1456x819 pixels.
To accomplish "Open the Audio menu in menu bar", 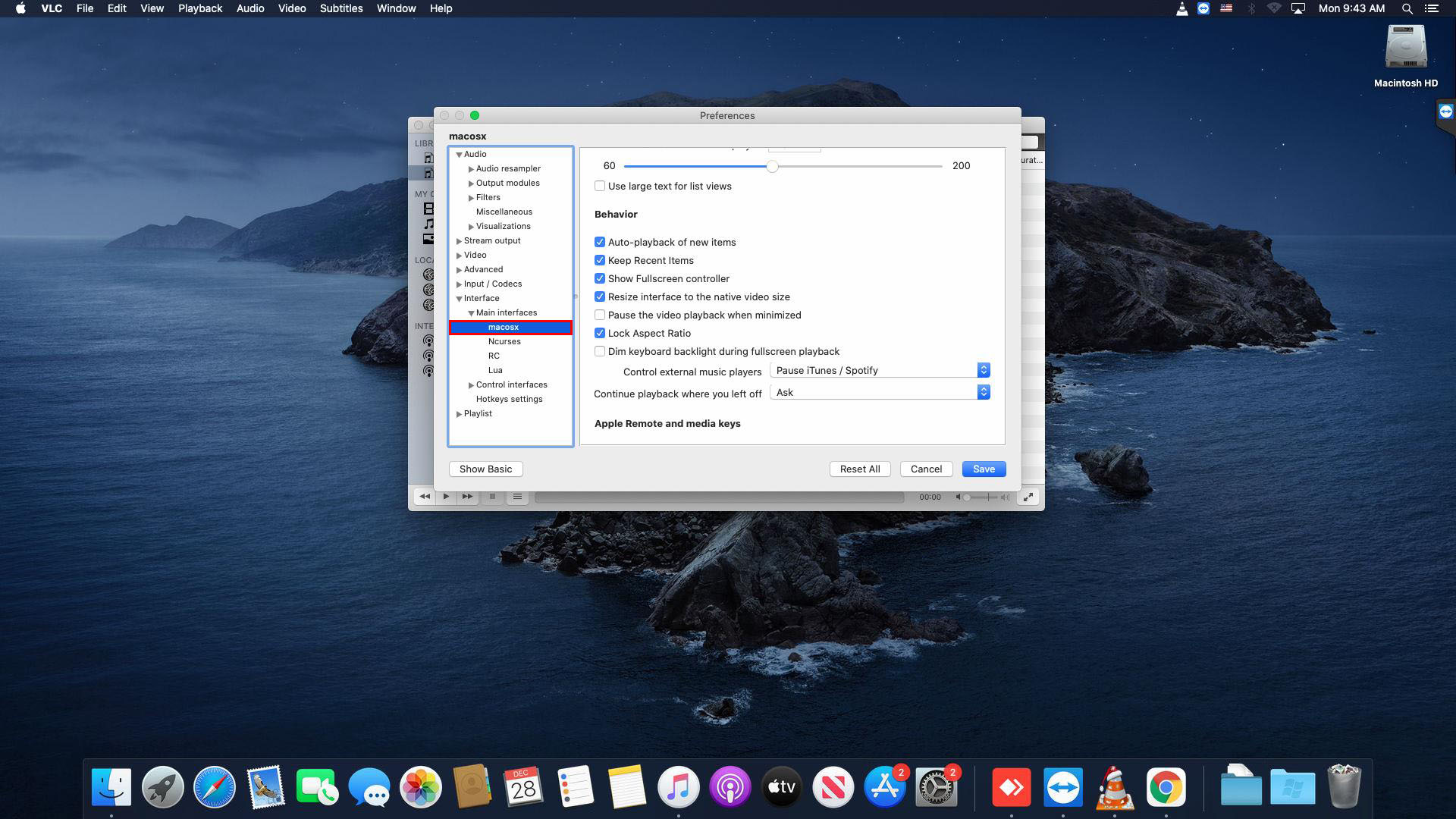I will (250, 8).
